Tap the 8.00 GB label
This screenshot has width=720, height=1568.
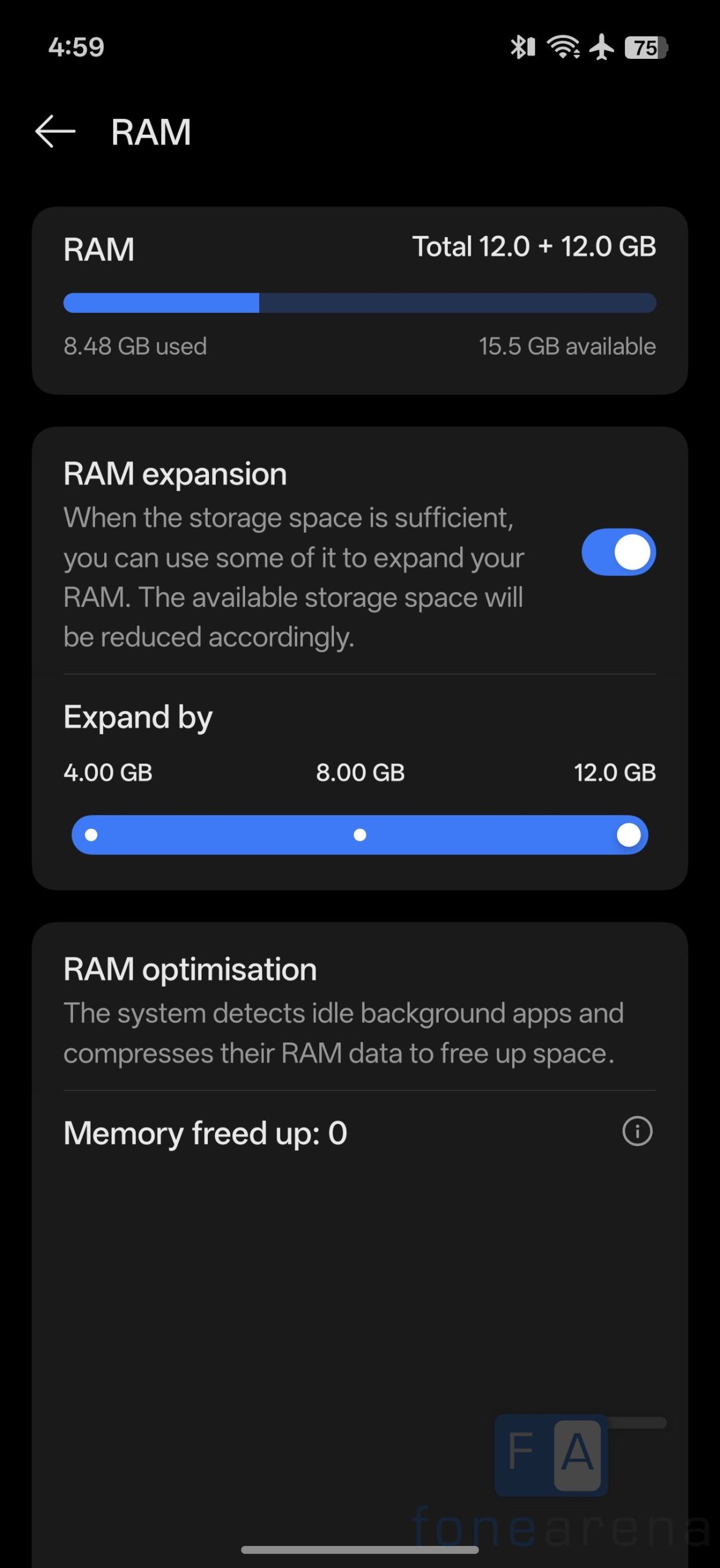[360, 773]
